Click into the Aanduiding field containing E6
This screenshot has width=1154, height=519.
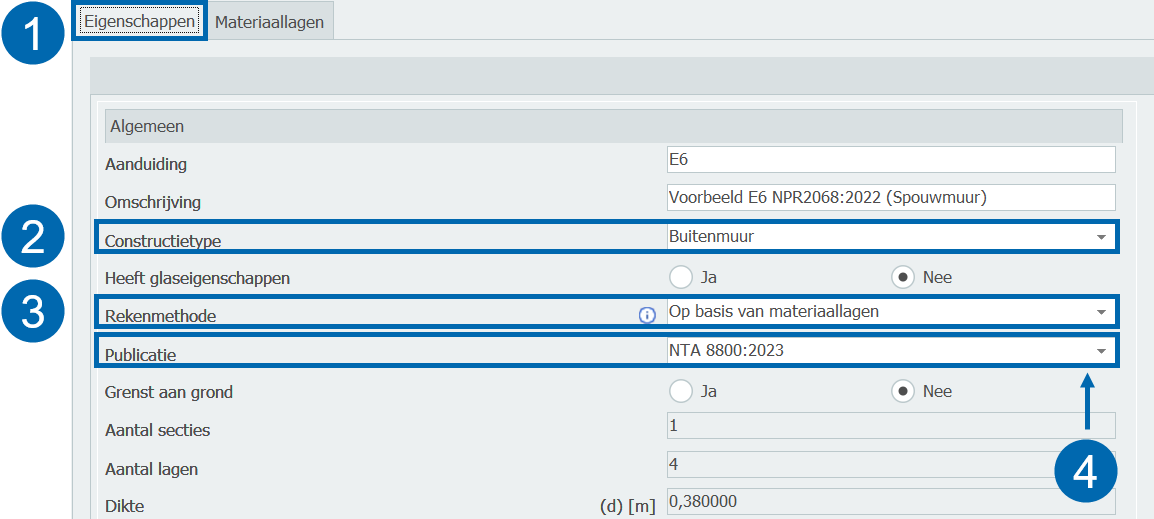[890, 160]
